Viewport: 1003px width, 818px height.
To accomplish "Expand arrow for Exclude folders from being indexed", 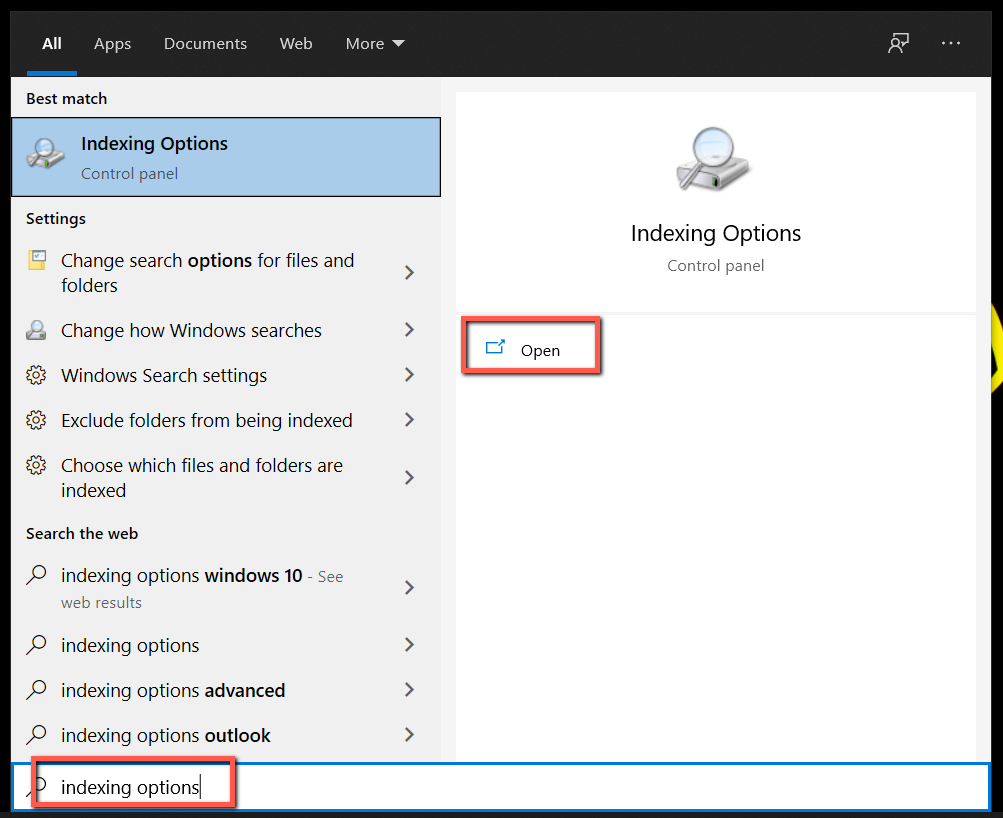I will 409,420.
